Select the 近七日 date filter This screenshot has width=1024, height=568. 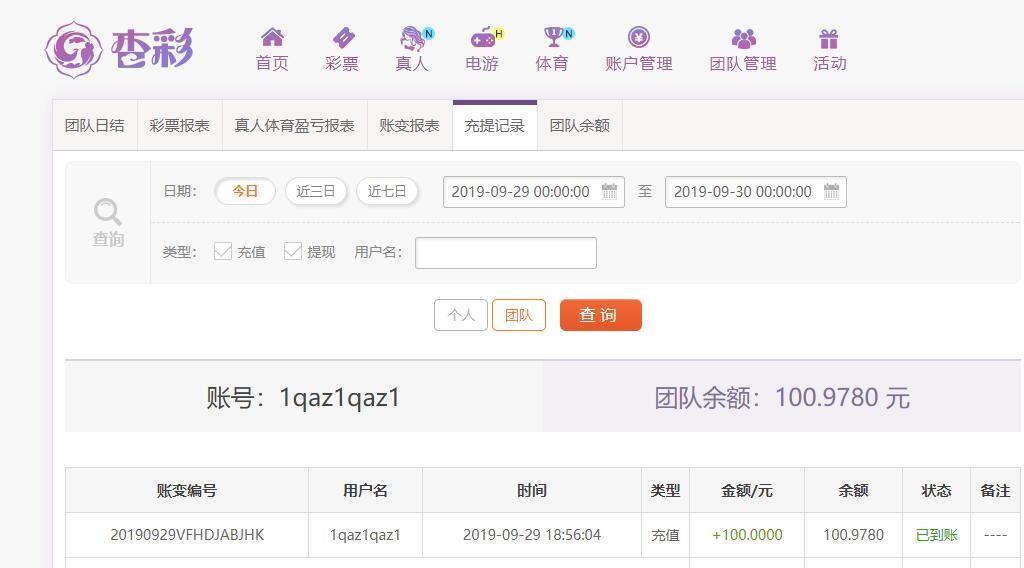click(387, 191)
